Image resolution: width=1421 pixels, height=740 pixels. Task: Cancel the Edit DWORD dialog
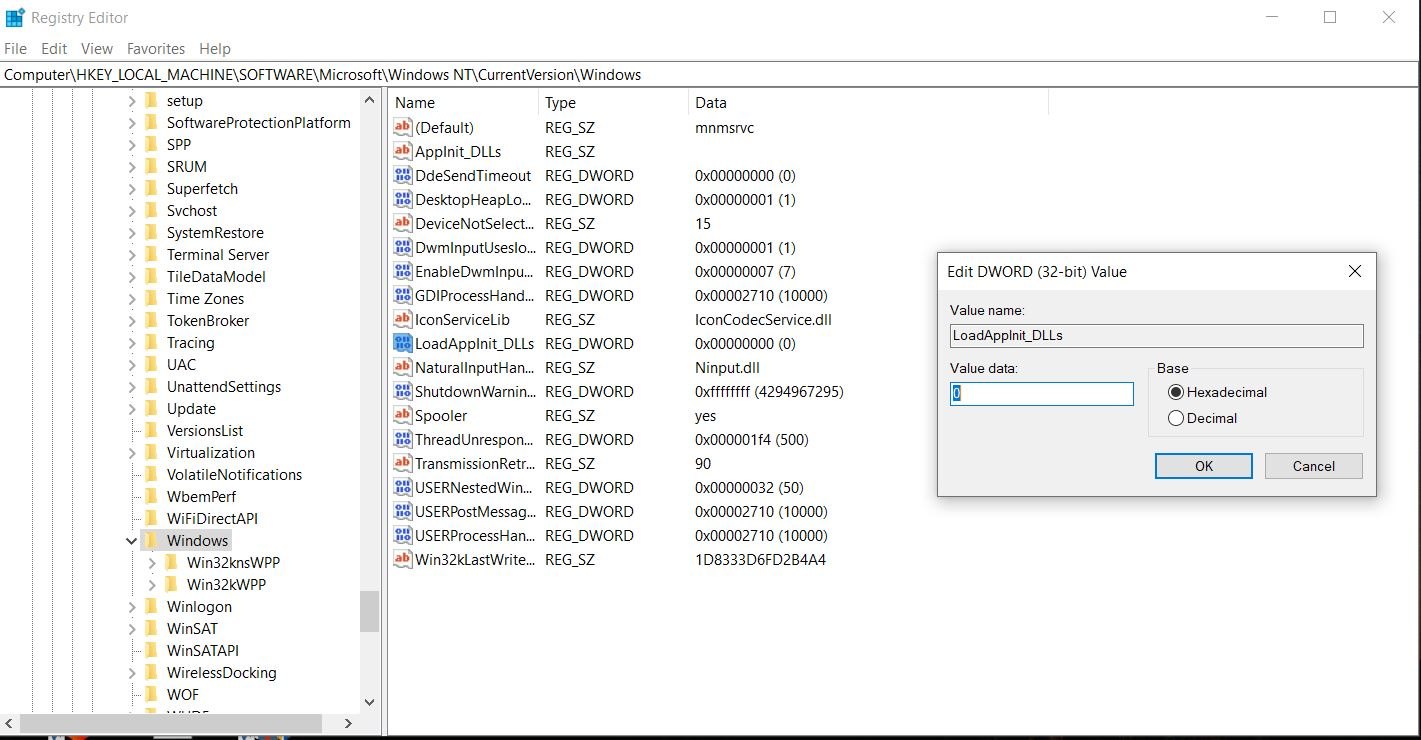[x=1314, y=466]
